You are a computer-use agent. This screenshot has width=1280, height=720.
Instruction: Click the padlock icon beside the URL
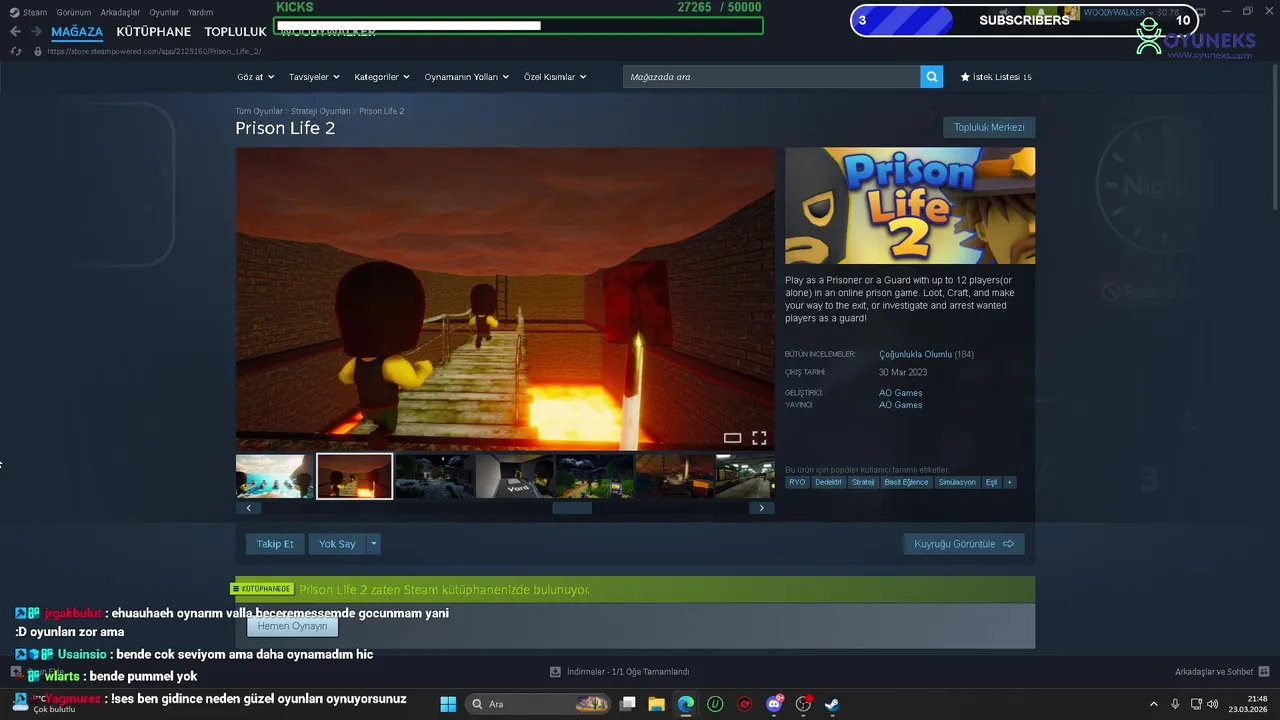(38, 51)
